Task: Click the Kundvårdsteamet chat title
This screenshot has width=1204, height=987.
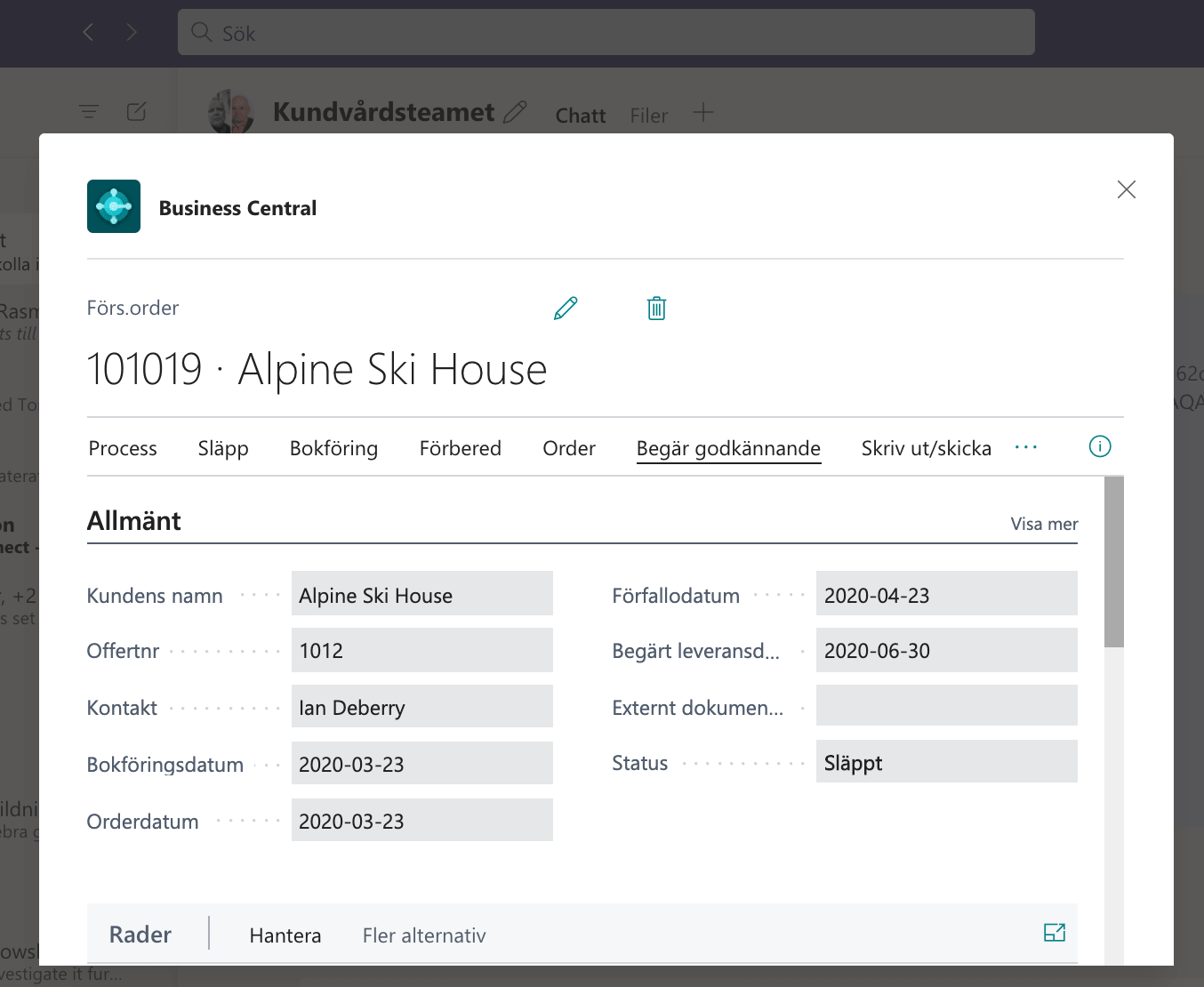Action: pos(383,112)
